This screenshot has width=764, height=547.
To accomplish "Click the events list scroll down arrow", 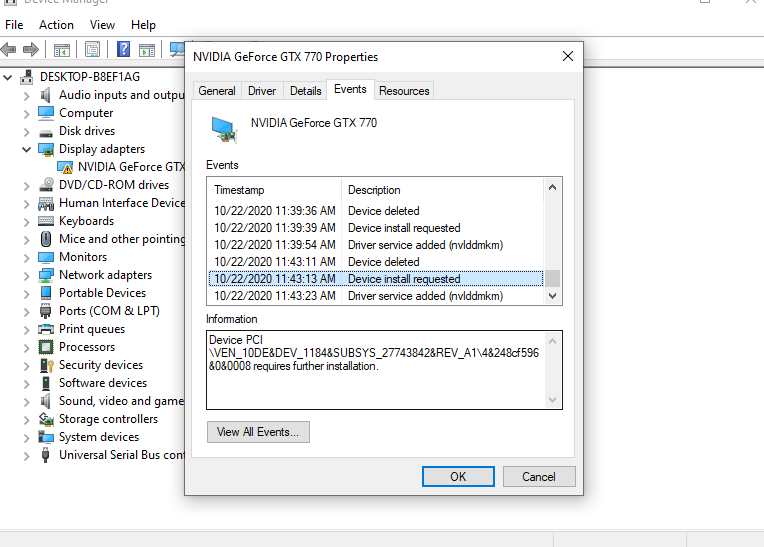I will (x=552, y=296).
